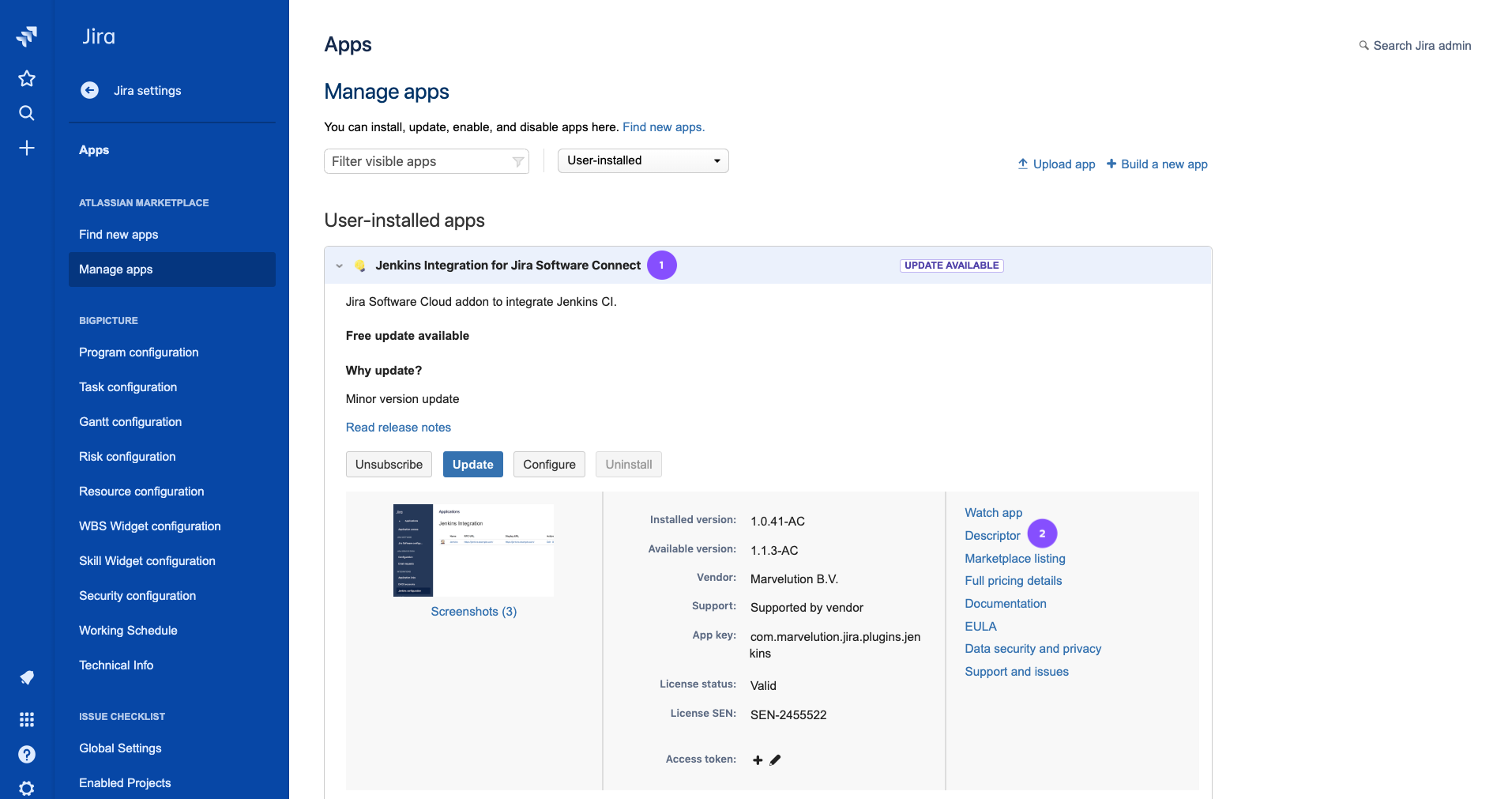This screenshot has width=1512, height=799.
Task: Click the blue Update button
Action: [472, 465]
